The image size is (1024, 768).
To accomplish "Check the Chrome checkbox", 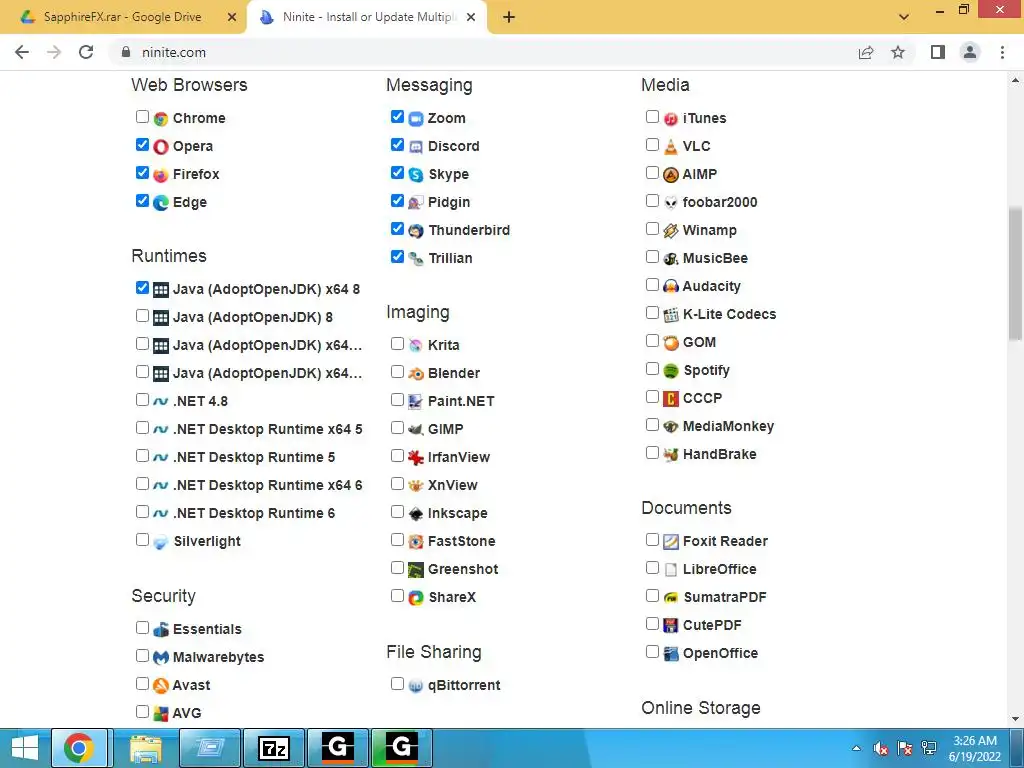I will (x=142, y=117).
